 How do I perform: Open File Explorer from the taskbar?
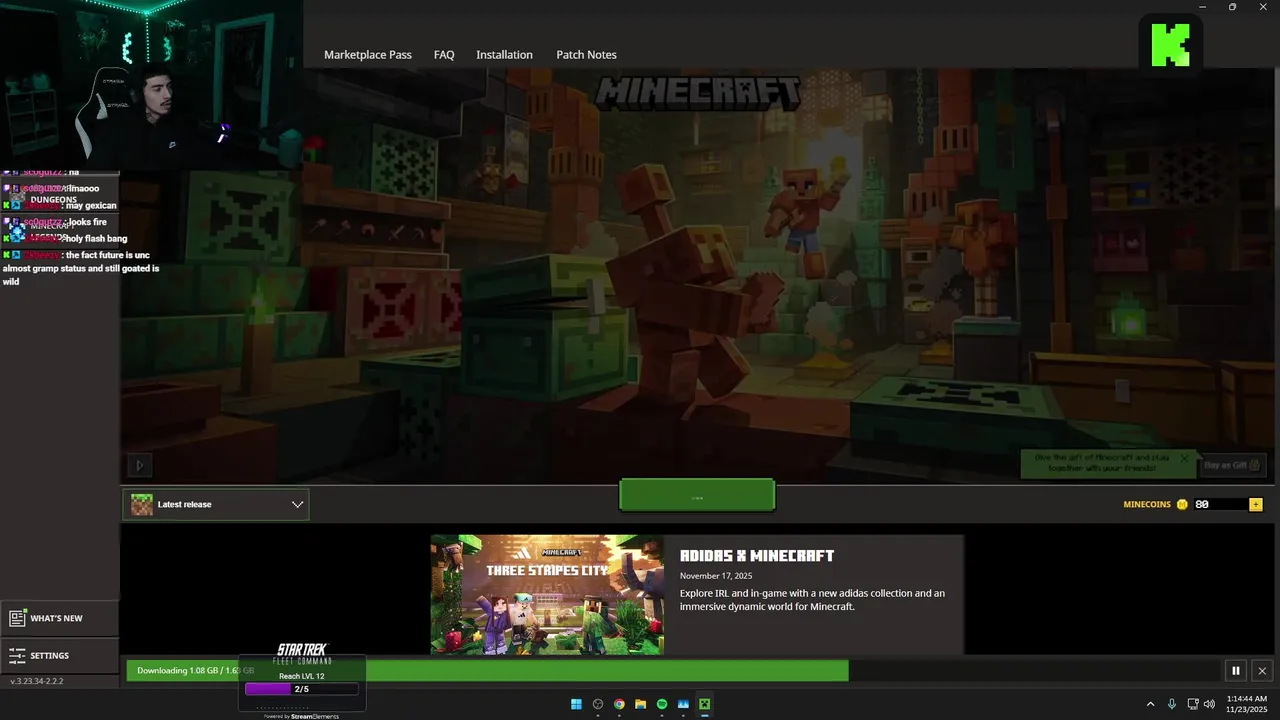coord(641,704)
